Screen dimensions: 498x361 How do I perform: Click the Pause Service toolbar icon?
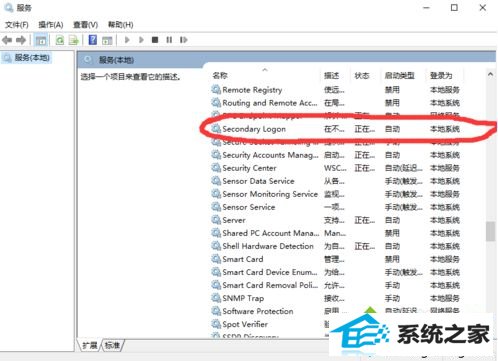pyautogui.click(x=169, y=40)
